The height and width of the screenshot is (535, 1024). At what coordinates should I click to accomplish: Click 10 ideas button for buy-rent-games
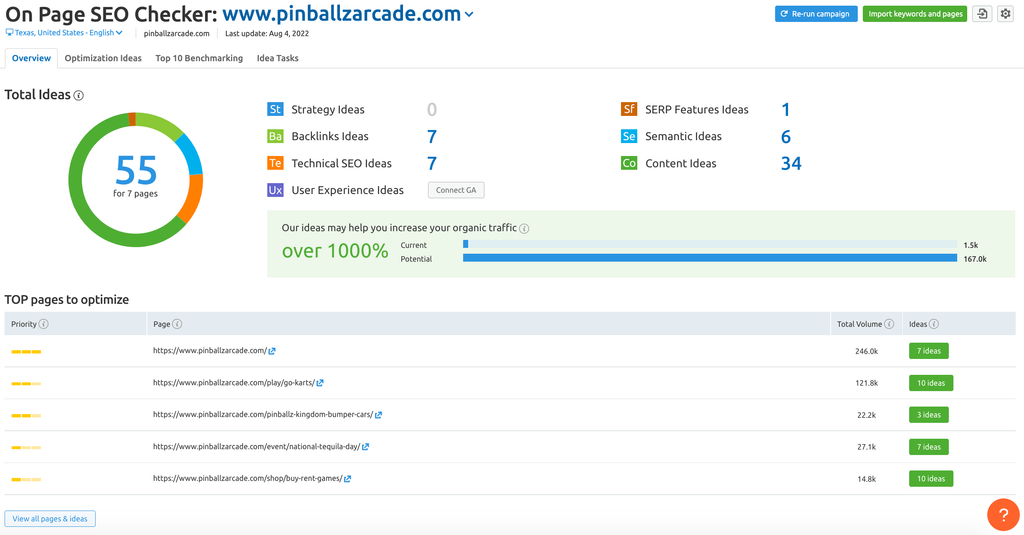(931, 479)
